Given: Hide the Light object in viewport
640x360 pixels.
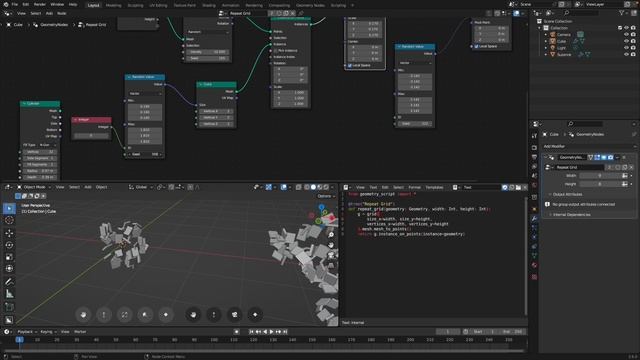Looking at the screenshot, I should point(626,48).
